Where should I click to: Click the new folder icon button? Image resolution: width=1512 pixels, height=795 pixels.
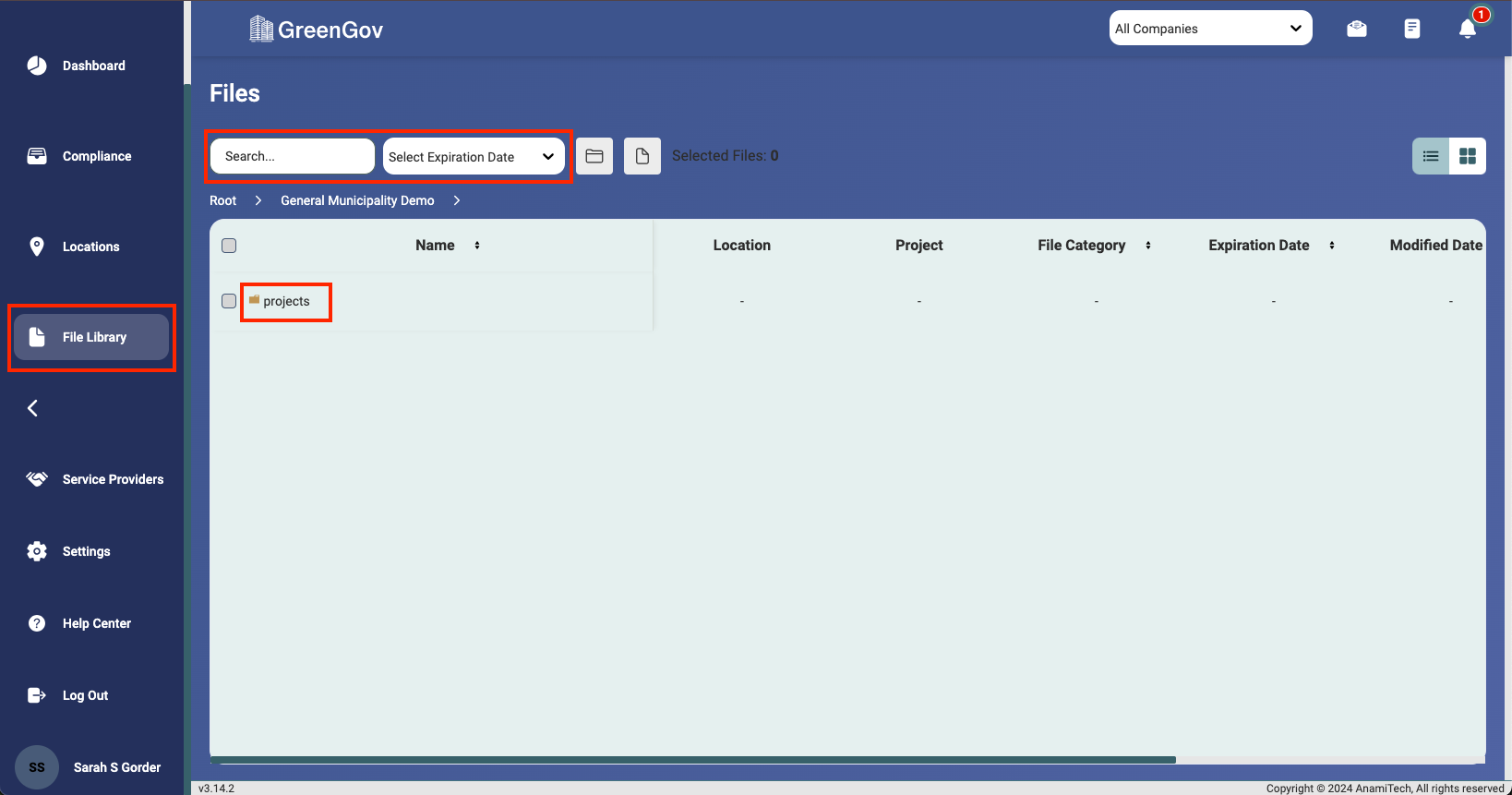pos(594,156)
